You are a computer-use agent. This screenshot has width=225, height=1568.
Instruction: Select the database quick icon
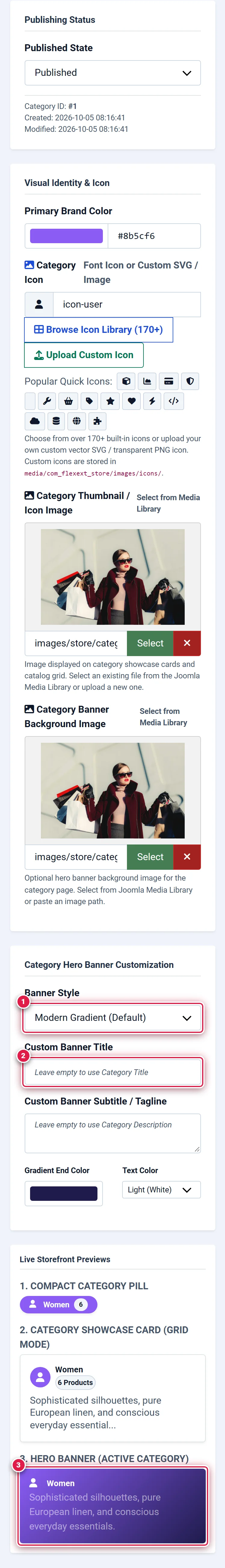[x=56, y=421]
